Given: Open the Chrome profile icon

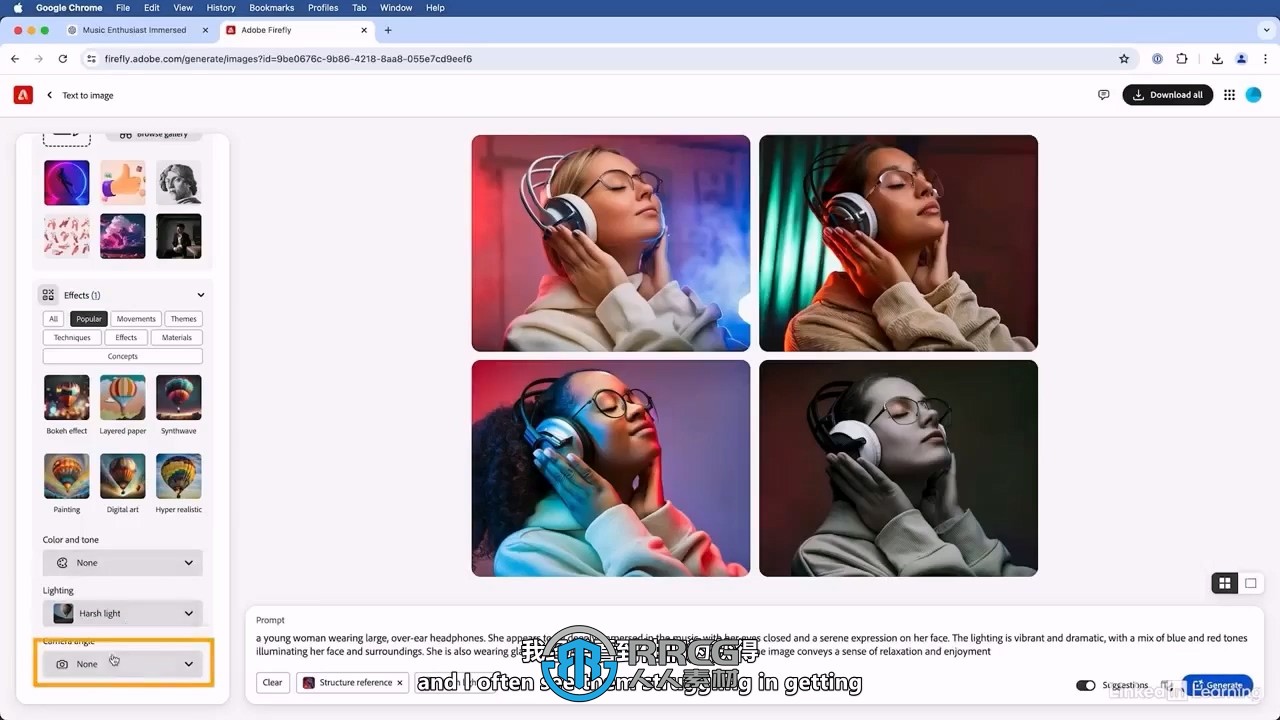Looking at the screenshot, I should [1242, 59].
